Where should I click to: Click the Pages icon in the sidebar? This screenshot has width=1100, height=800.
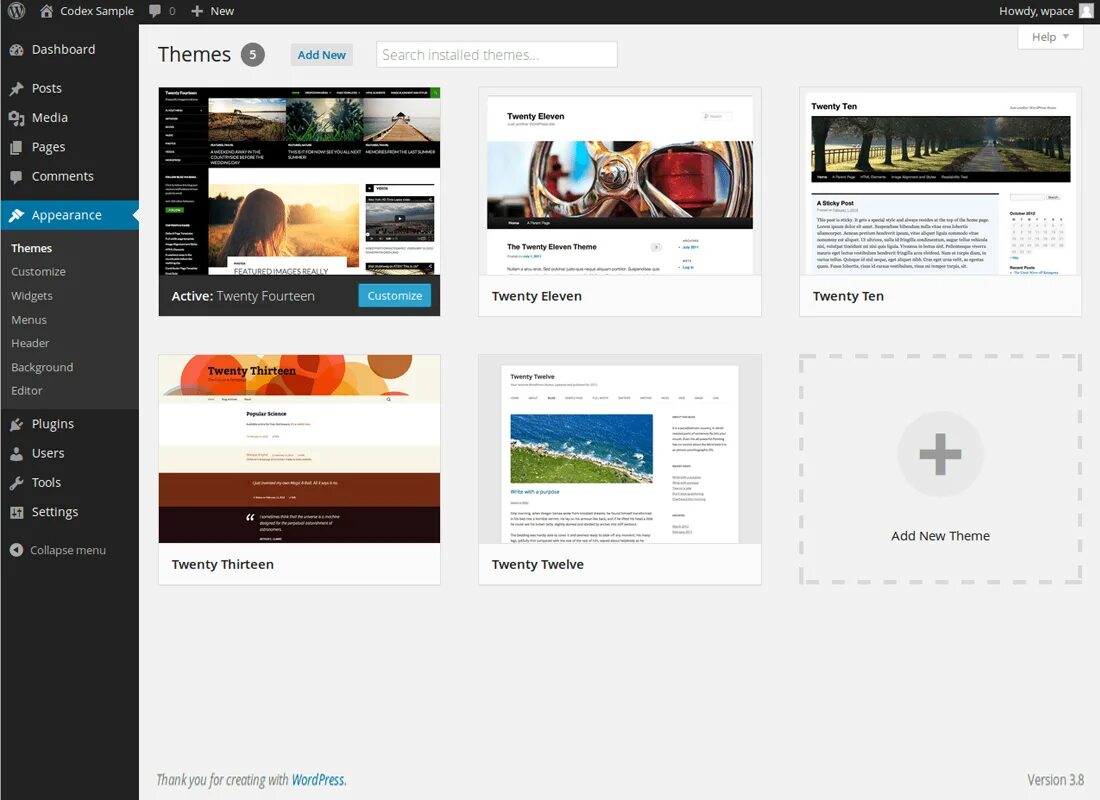tap(17, 147)
